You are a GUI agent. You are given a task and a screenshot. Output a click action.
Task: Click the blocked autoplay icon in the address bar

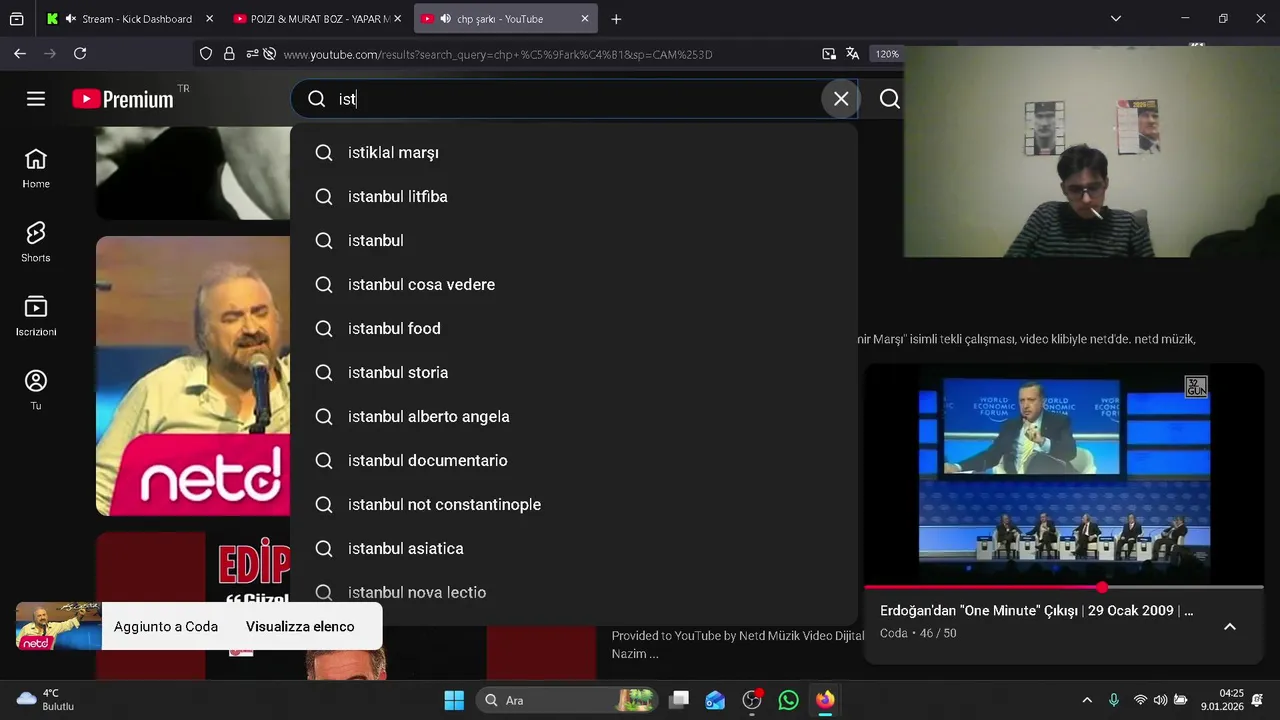click(x=269, y=54)
